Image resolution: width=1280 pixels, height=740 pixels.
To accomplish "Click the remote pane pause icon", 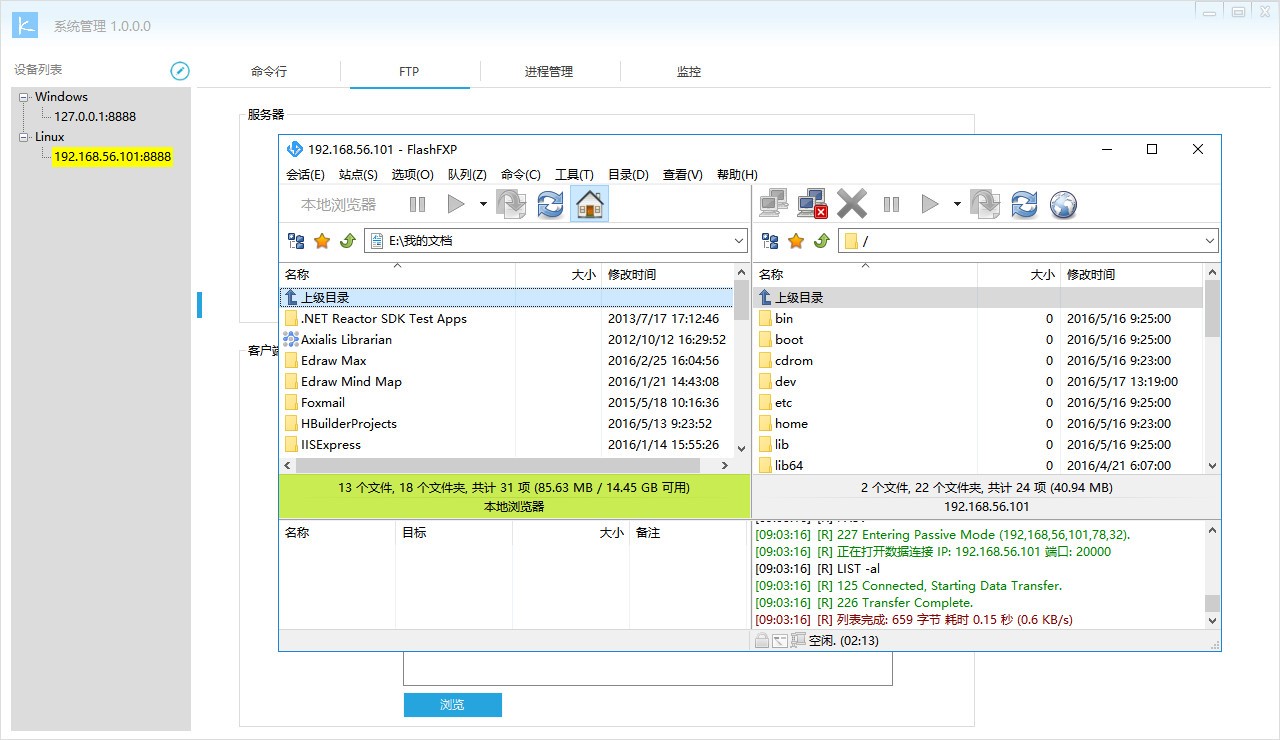I will click(891, 204).
